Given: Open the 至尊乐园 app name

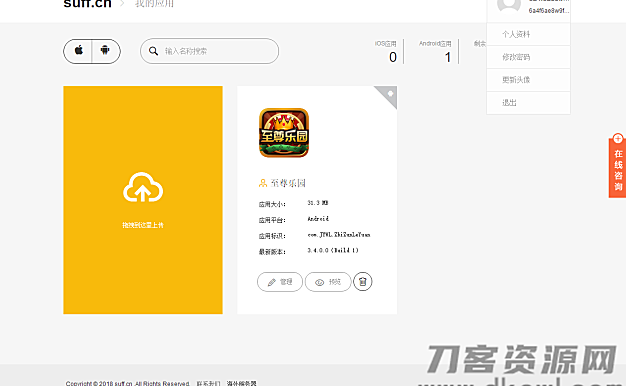Looking at the screenshot, I should point(288,183).
